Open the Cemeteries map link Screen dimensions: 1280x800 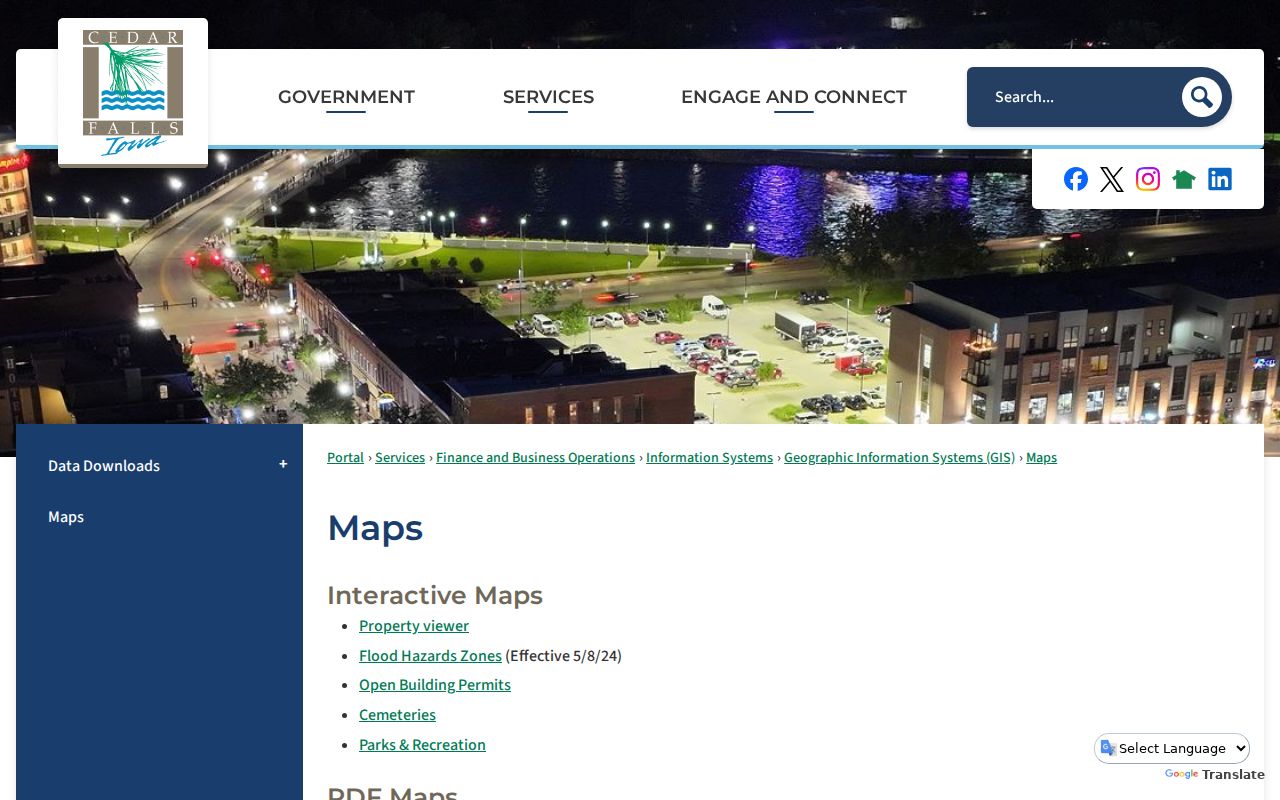click(397, 715)
